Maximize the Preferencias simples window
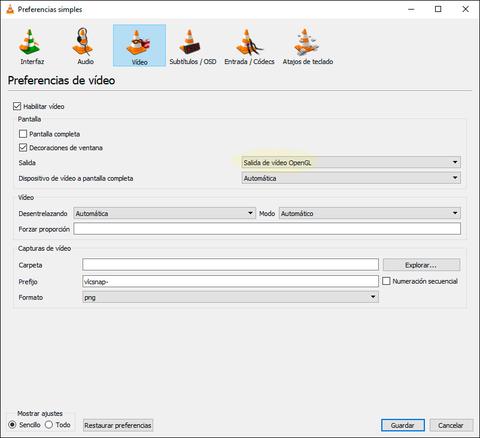This screenshot has width=480, height=438. point(438,9)
